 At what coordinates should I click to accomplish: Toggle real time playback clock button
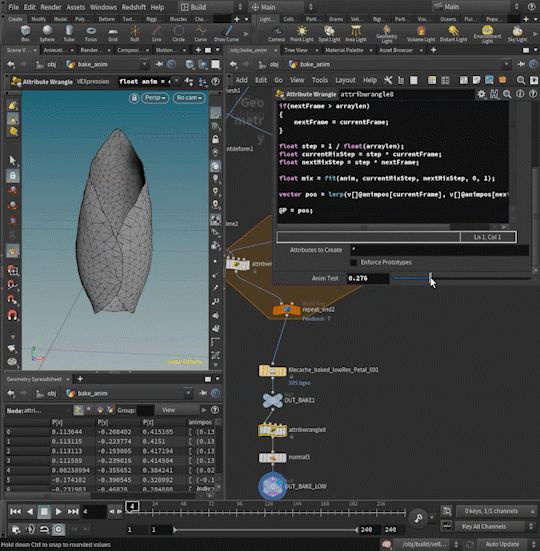58,529
